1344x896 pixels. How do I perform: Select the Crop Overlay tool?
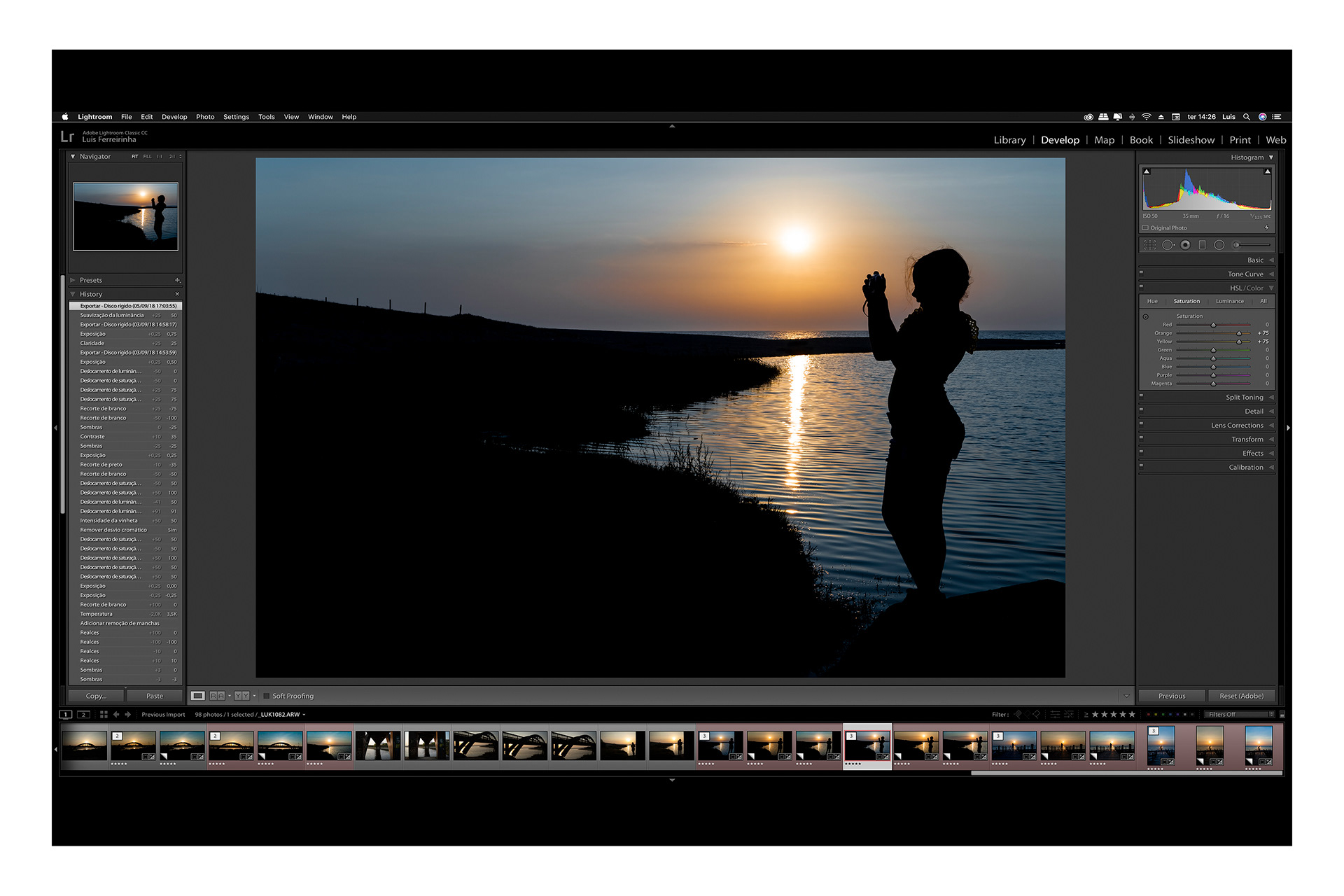point(1149,245)
